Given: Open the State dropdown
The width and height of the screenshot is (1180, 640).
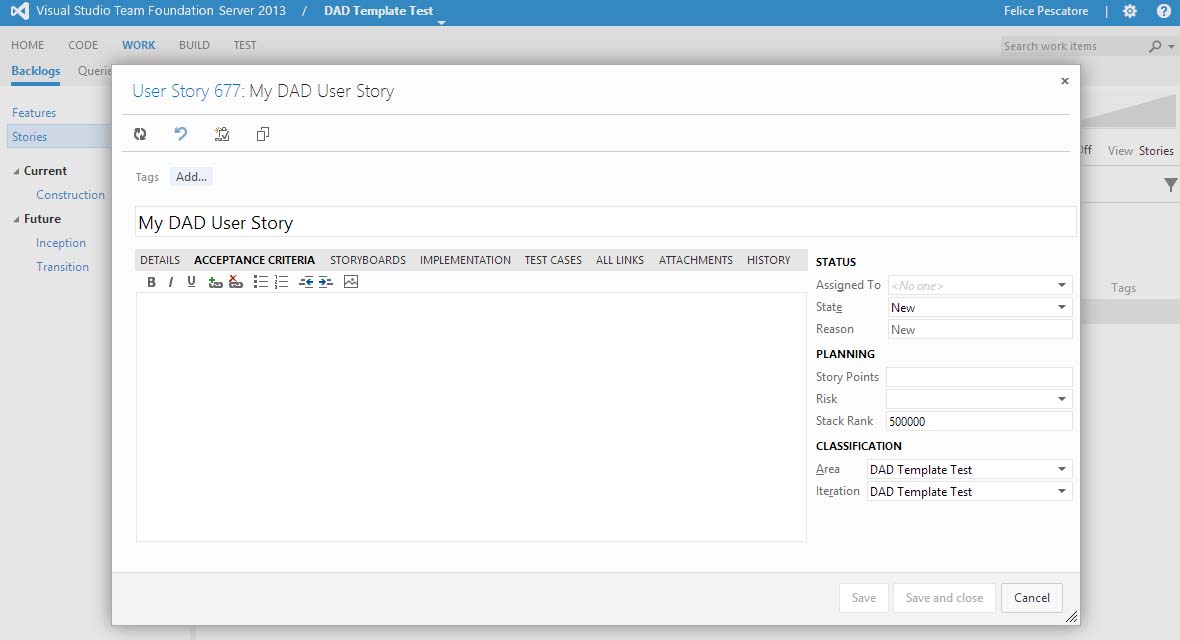Looking at the screenshot, I should point(1062,307).
